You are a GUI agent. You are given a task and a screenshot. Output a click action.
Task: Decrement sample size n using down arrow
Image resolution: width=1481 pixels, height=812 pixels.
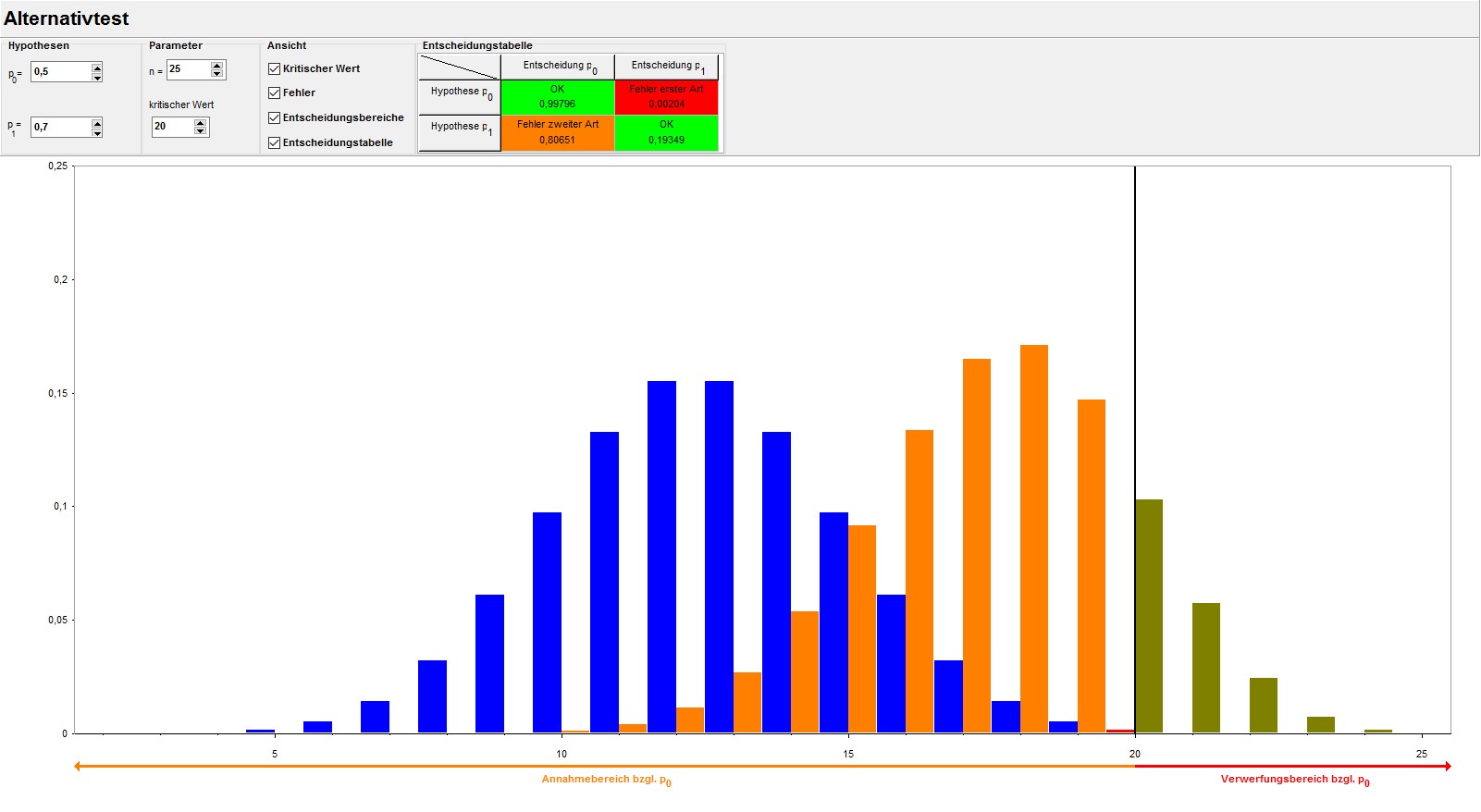coord(217,74)
